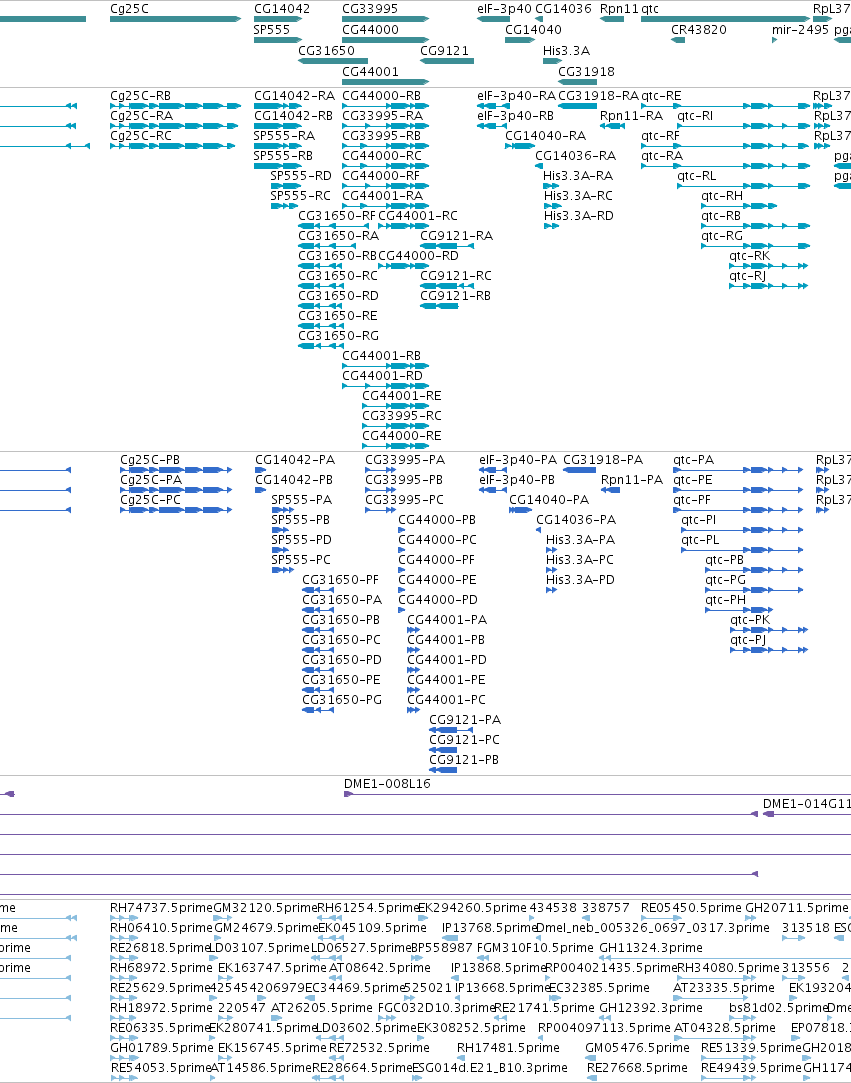Open the eIF-3p40 gene label

pos(504,9)
